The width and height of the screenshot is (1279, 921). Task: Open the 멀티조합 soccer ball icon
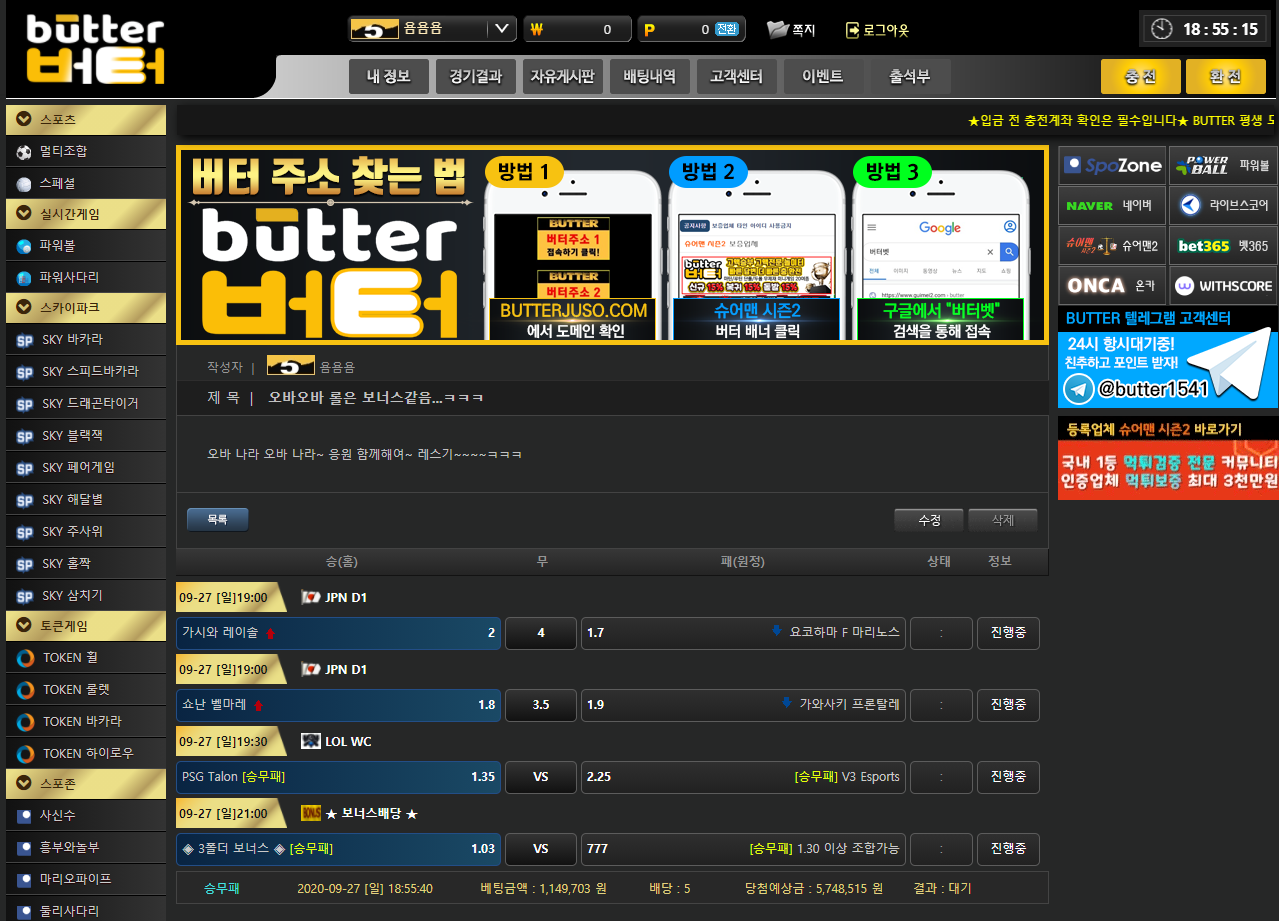coord(24,152)
